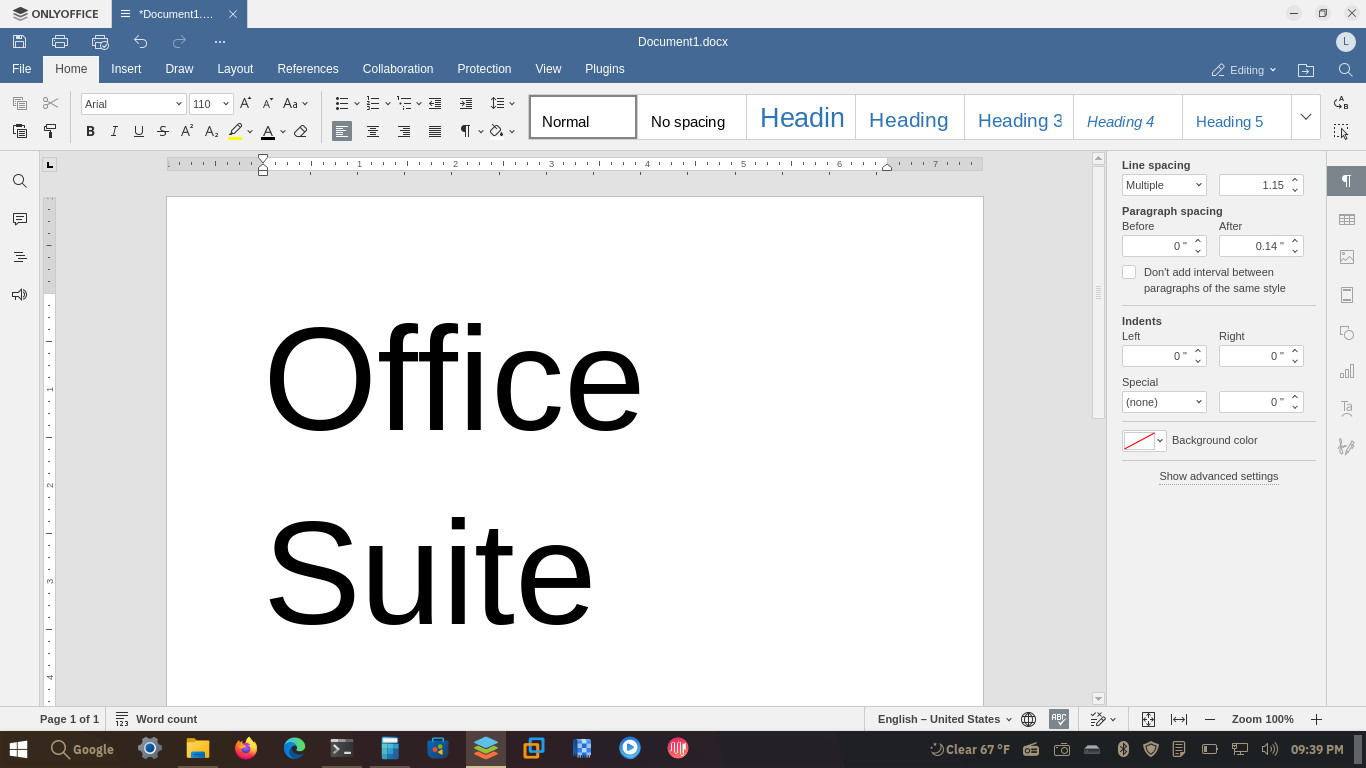
Task: Toggle italic formatting
Action: coord(114,131)
